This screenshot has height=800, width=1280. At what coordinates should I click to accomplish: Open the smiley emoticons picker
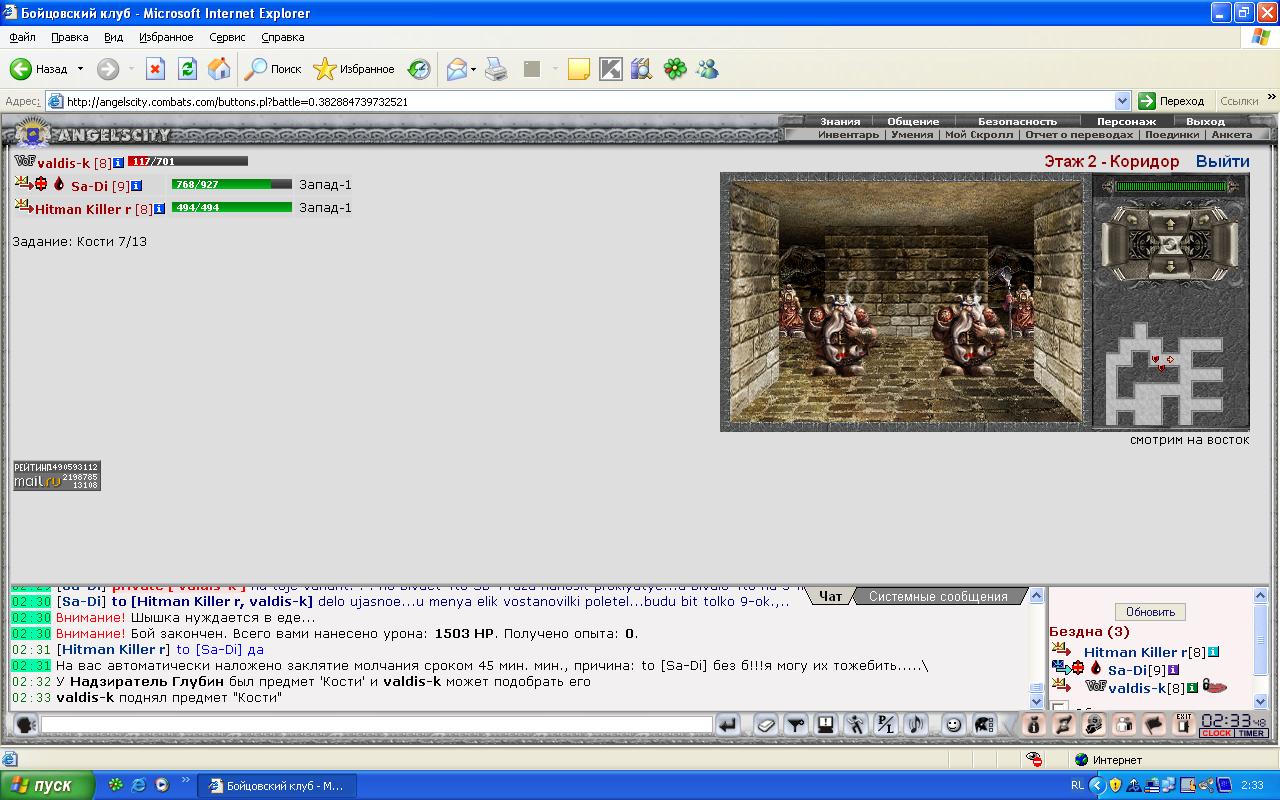[953, 725]
